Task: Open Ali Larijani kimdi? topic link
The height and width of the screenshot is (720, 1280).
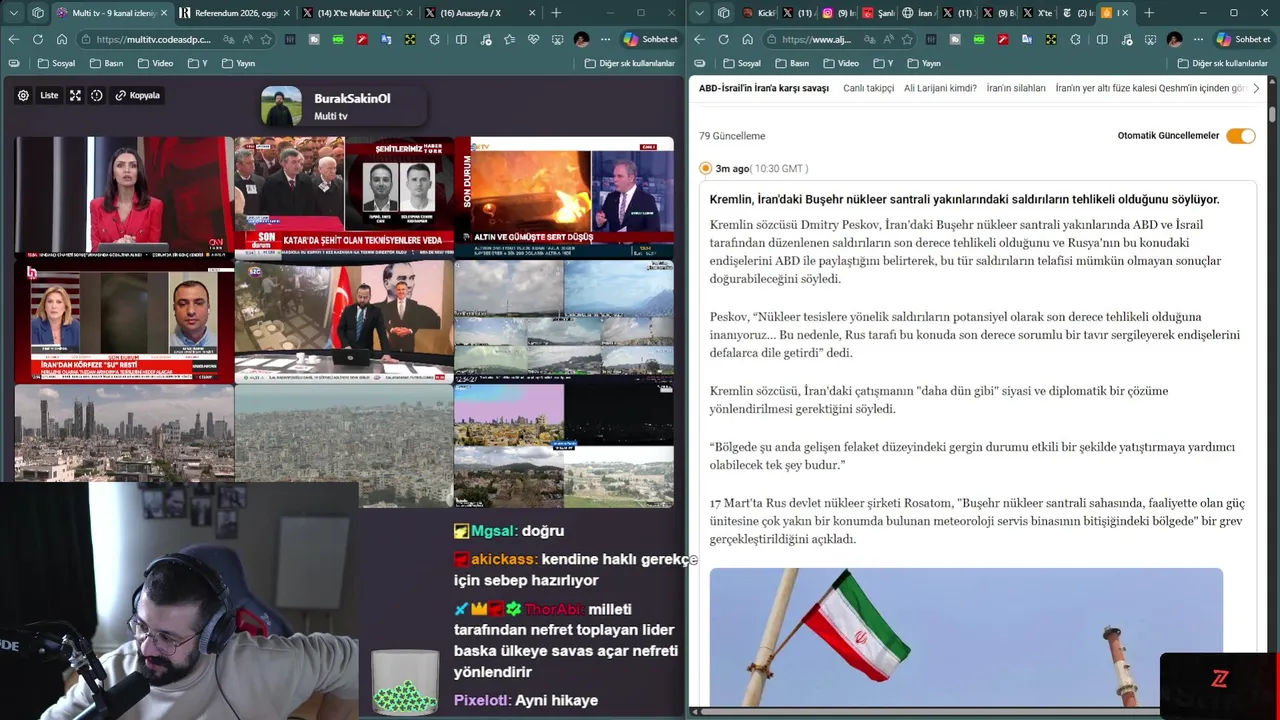Action: click(x=940, y=88)
